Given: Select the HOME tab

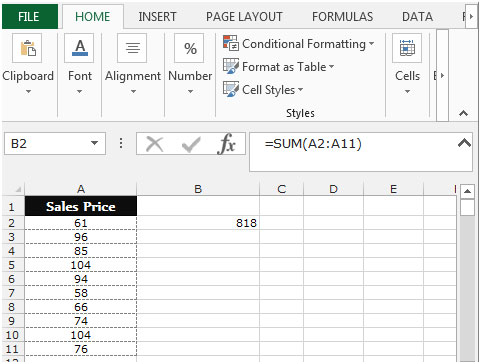Looking at the screenshot, I should click(92, 16).
